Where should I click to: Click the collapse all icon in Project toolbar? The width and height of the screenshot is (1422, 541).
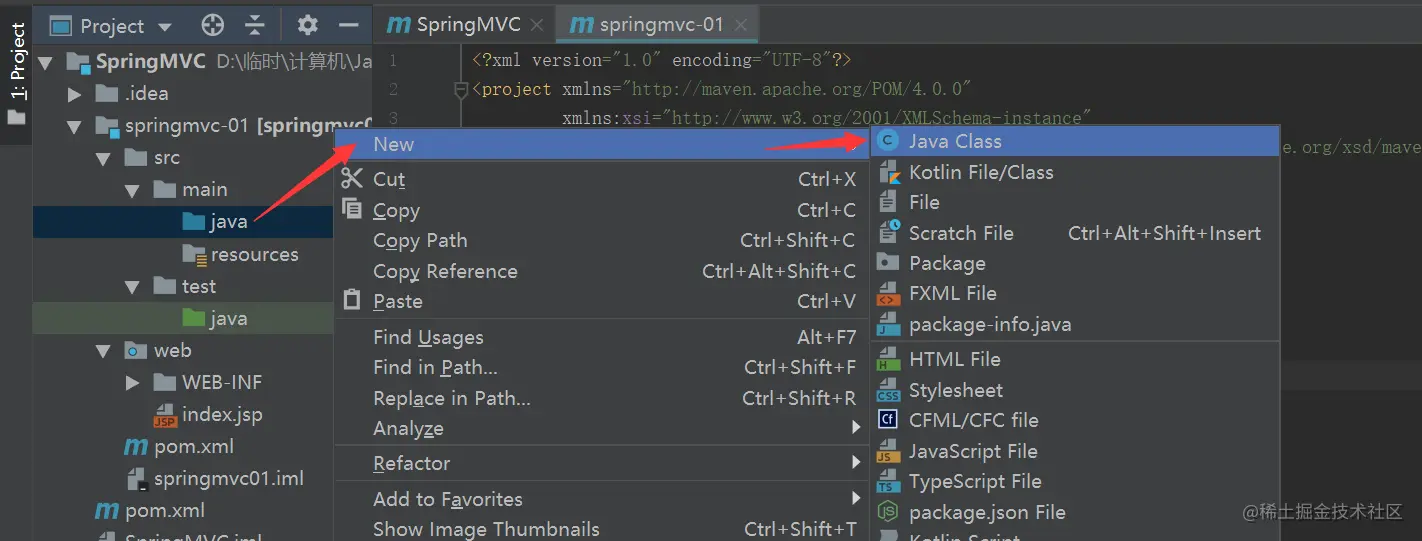(256, 25)
